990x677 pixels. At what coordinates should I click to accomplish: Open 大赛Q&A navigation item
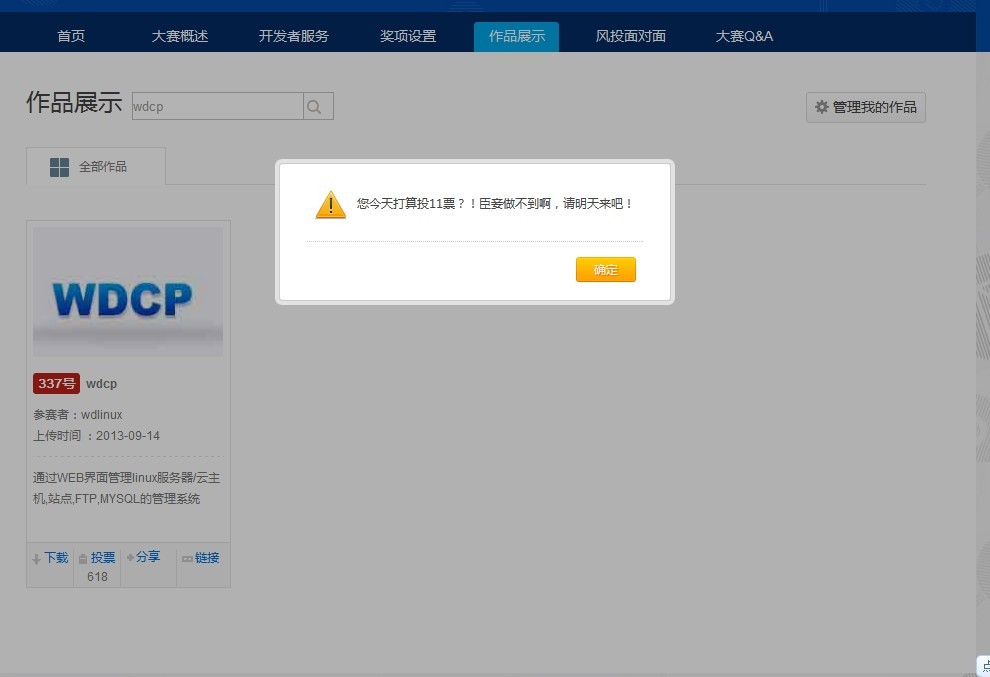744,37
